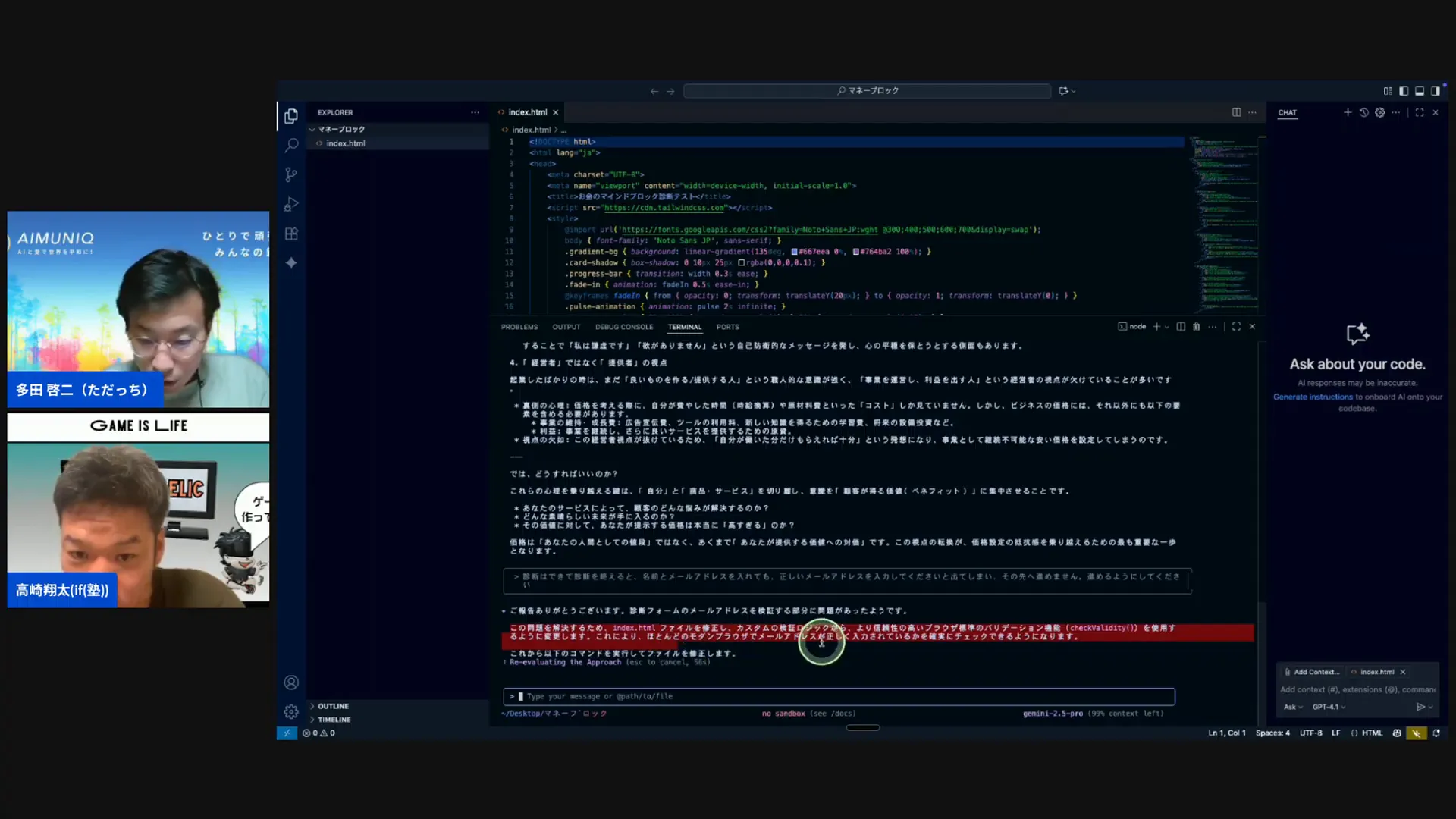The image size is (1456, 819).
Task: Focus the chat message input field
Action: coord(1357,689)
